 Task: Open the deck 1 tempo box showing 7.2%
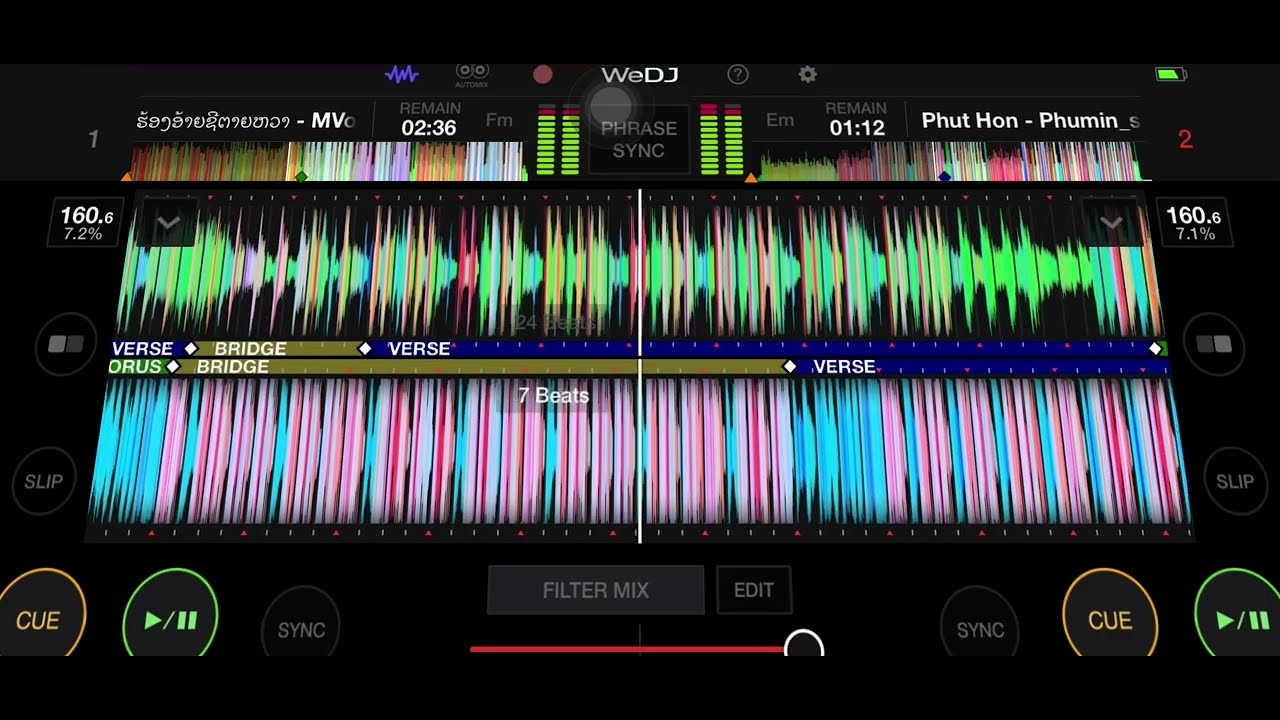(87, 223)
